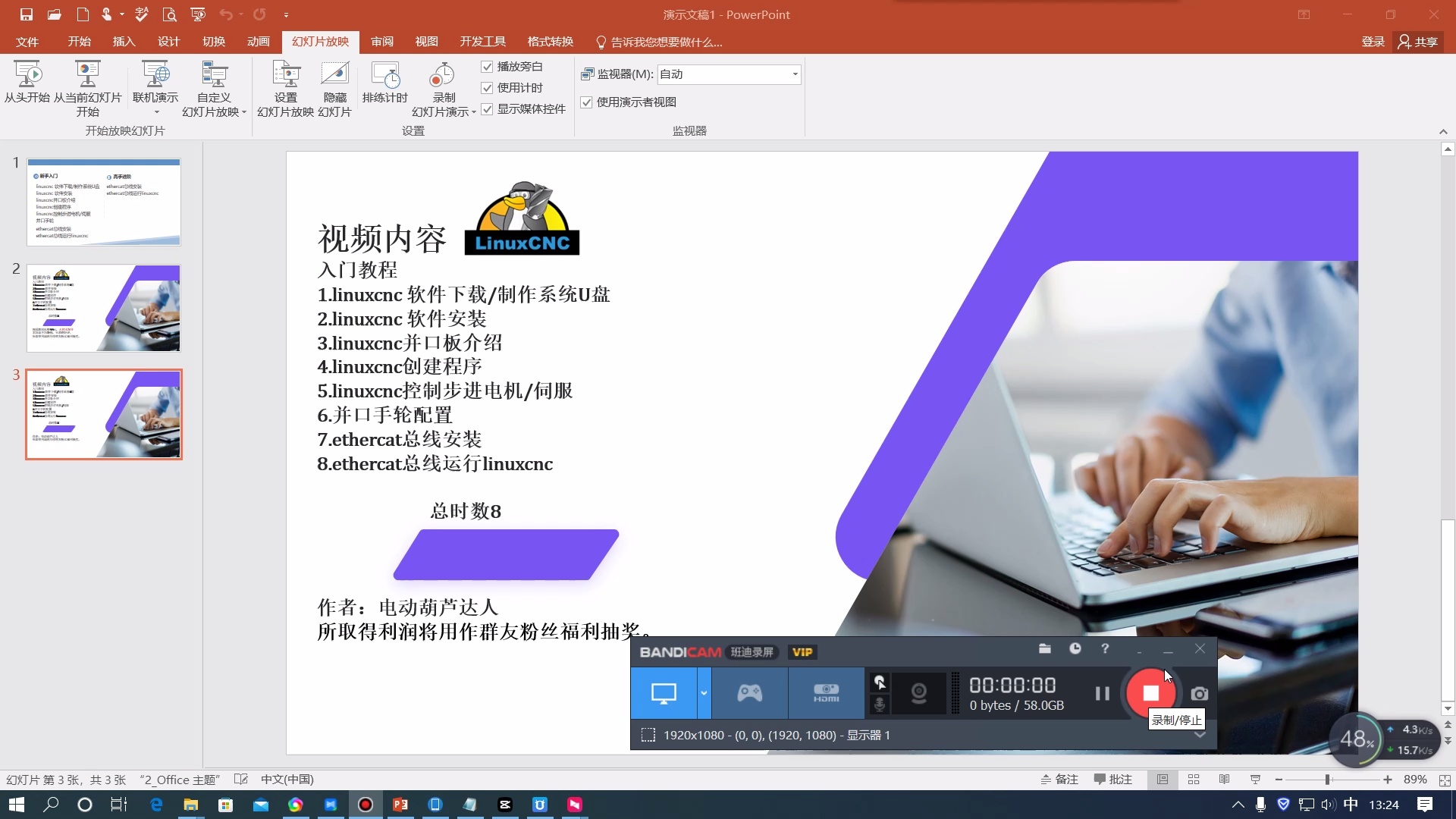
Task: Uncheck Use Presenter View
Action: [587, 102]
